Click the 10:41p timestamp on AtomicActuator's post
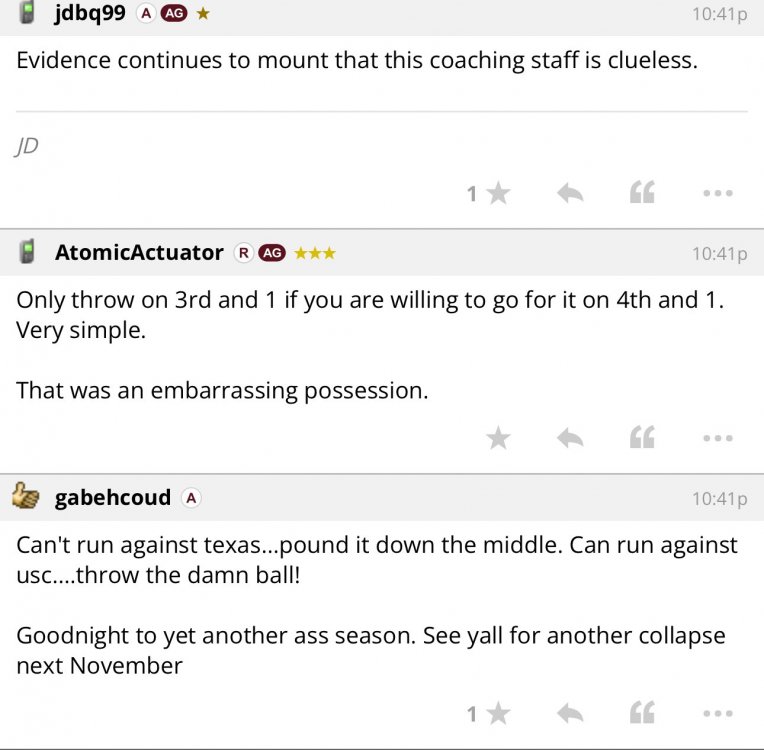Screen dimensions: 764x750 pyautogui.click(x=720, y=254)
